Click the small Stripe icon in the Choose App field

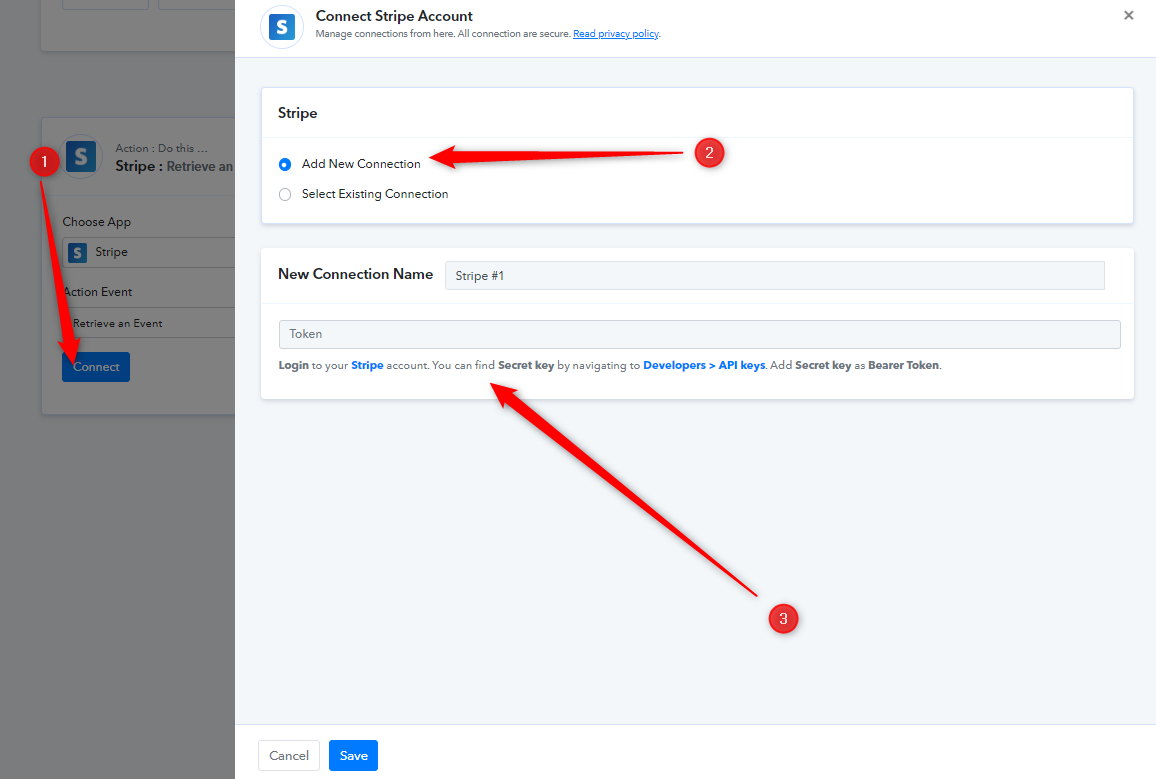pos(77,253)
